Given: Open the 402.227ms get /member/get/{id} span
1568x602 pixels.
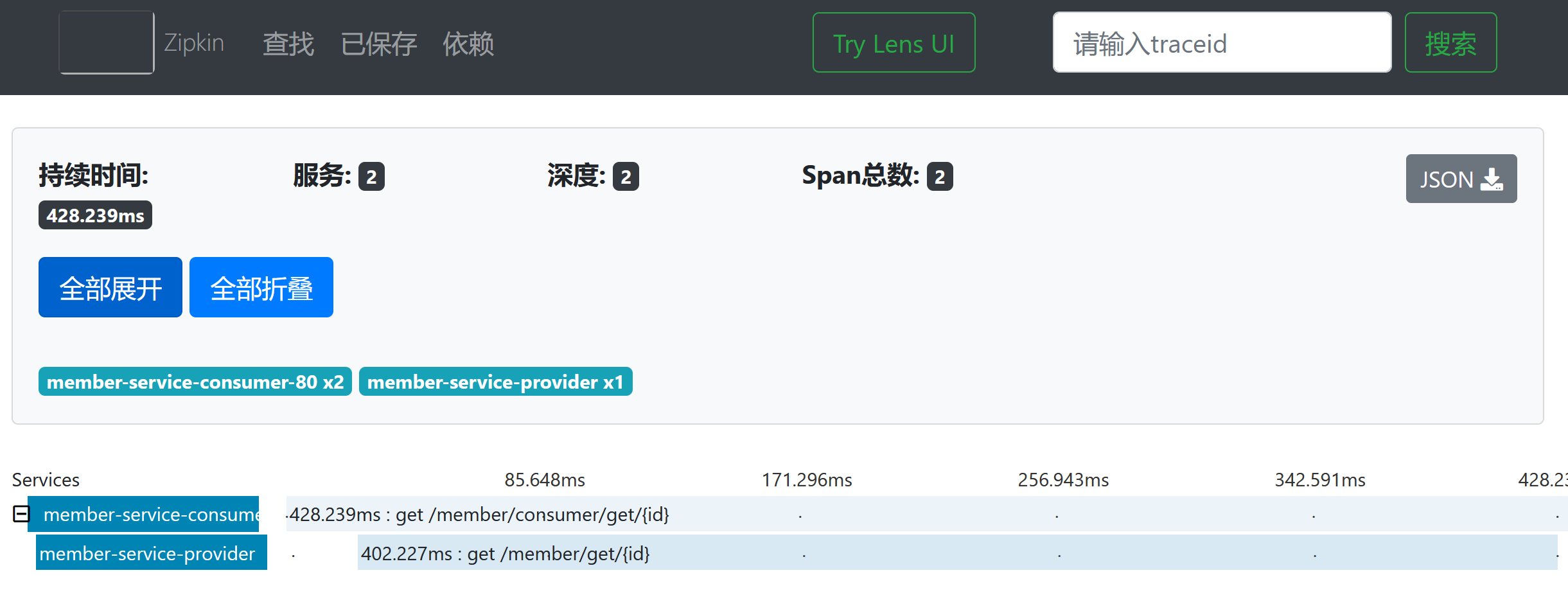Looking at the screenshot, I should coord(958,553).
